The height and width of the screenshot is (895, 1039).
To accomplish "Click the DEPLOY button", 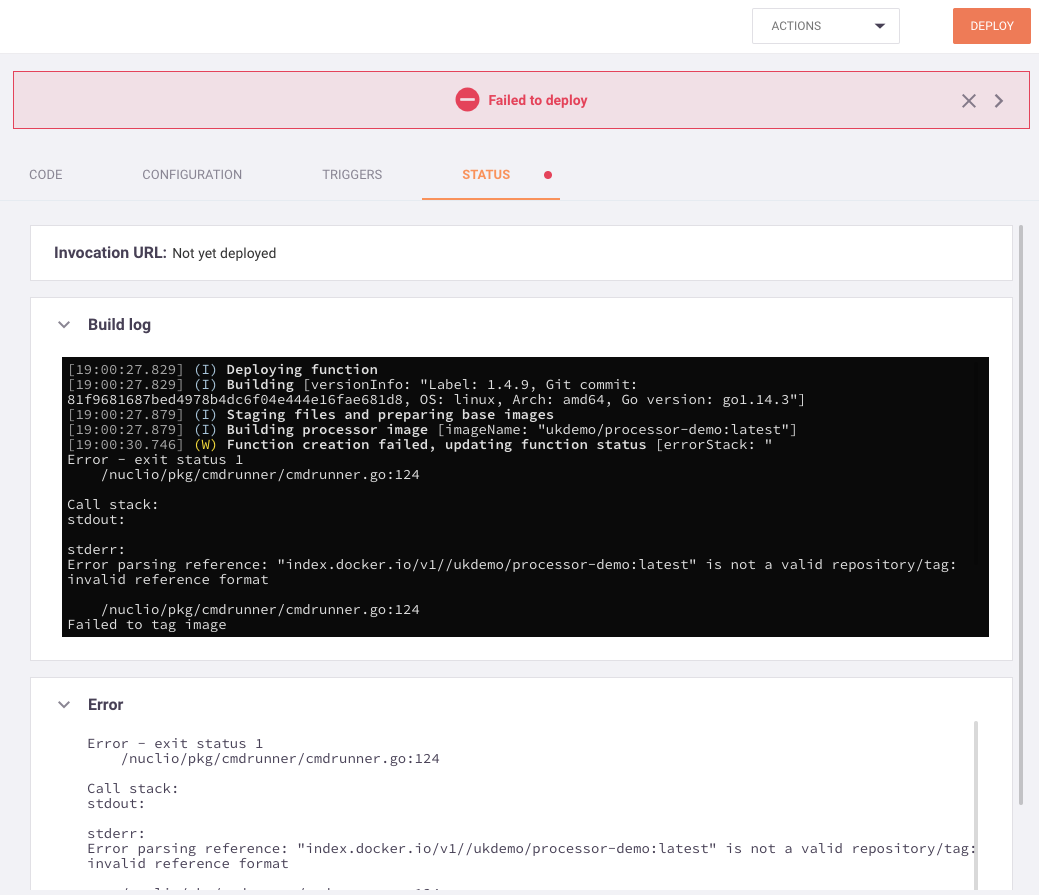I will tap(991, 25).
